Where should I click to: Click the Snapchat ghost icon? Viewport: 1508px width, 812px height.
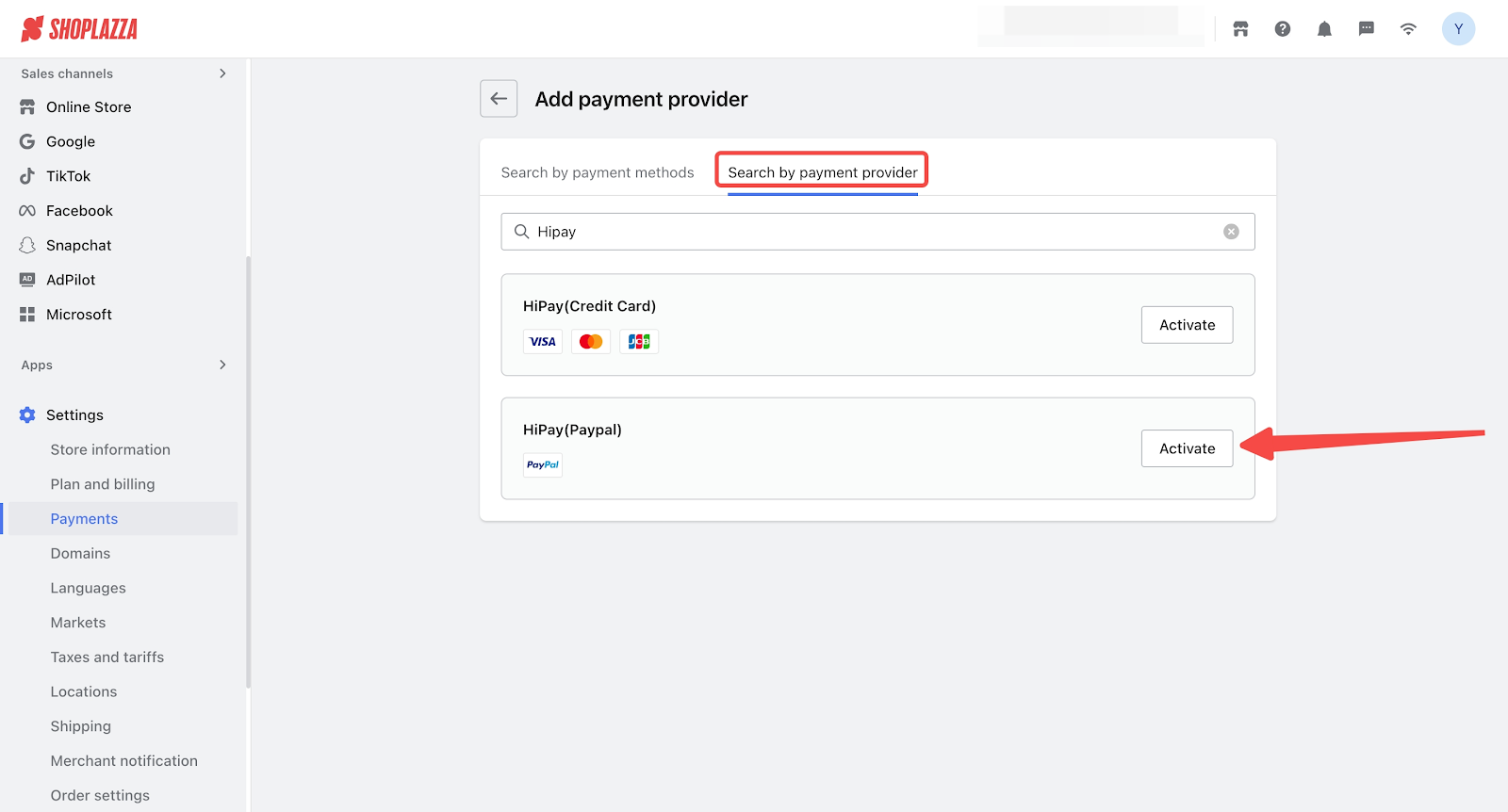[27, 245]
